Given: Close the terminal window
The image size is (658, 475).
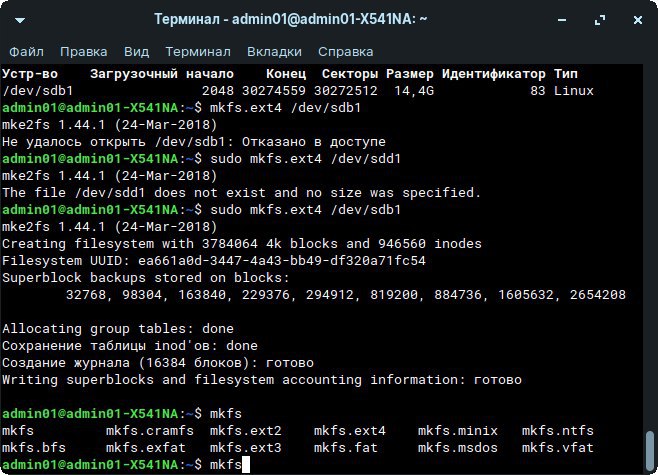Looking at the screenshot, I should tap(637, 19).
